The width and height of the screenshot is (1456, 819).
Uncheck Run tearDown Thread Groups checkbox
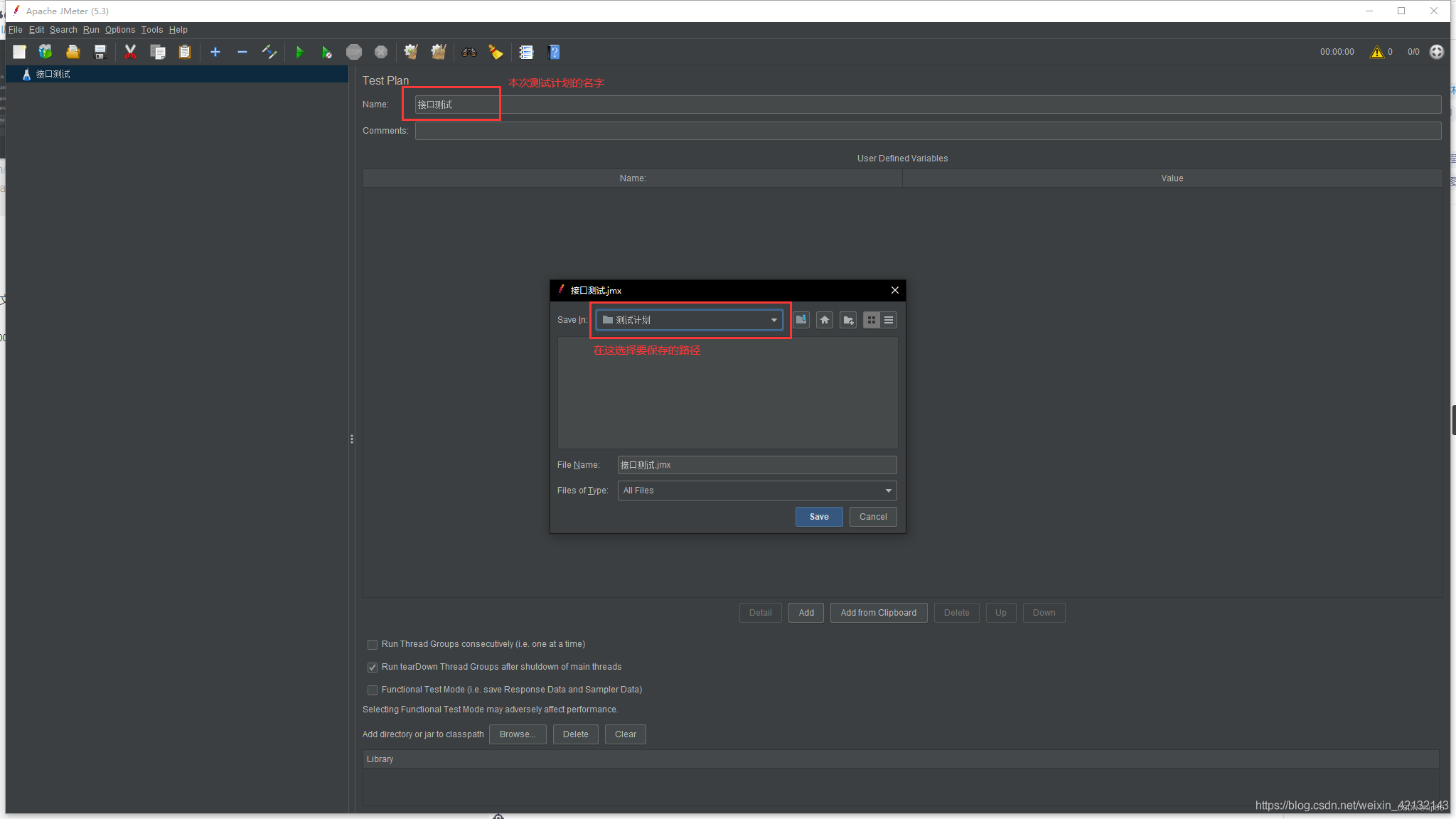(x=373, y=668)
